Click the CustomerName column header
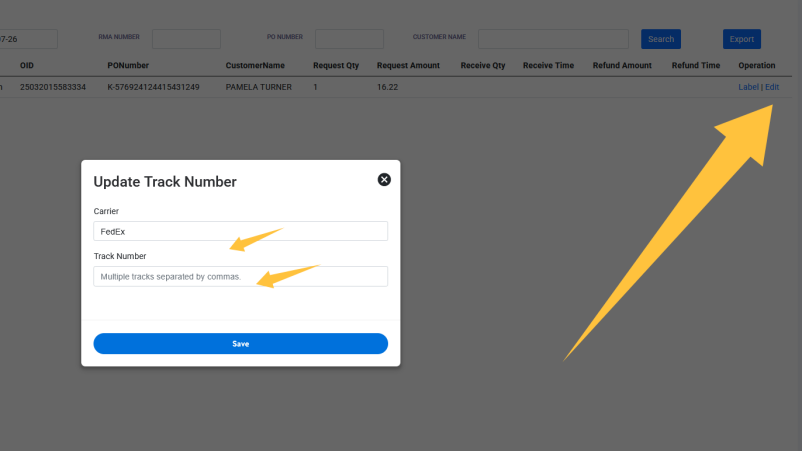 (x=255, y=65)
